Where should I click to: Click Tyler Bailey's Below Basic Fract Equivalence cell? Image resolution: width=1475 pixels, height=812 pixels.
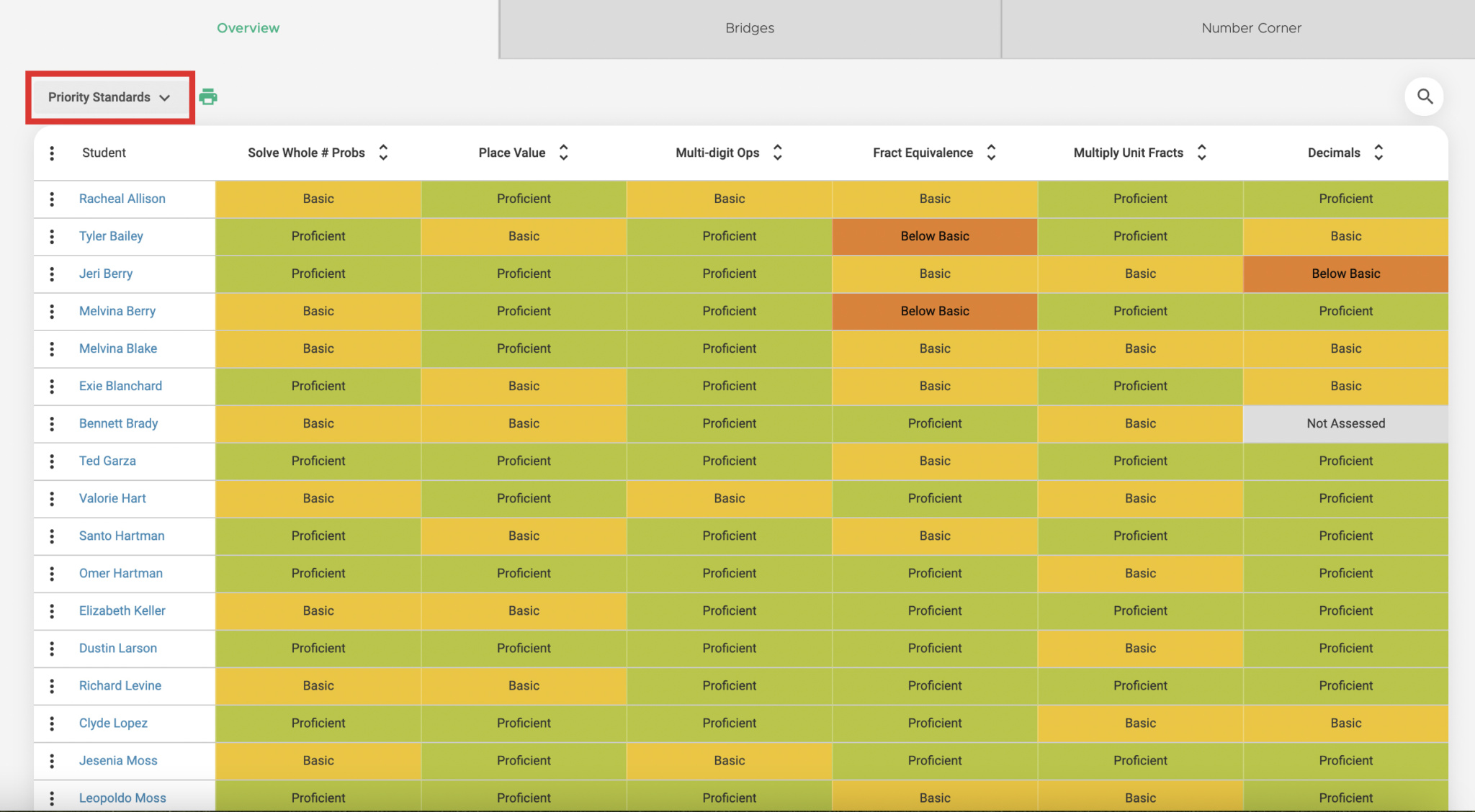[x=935, y=236]
